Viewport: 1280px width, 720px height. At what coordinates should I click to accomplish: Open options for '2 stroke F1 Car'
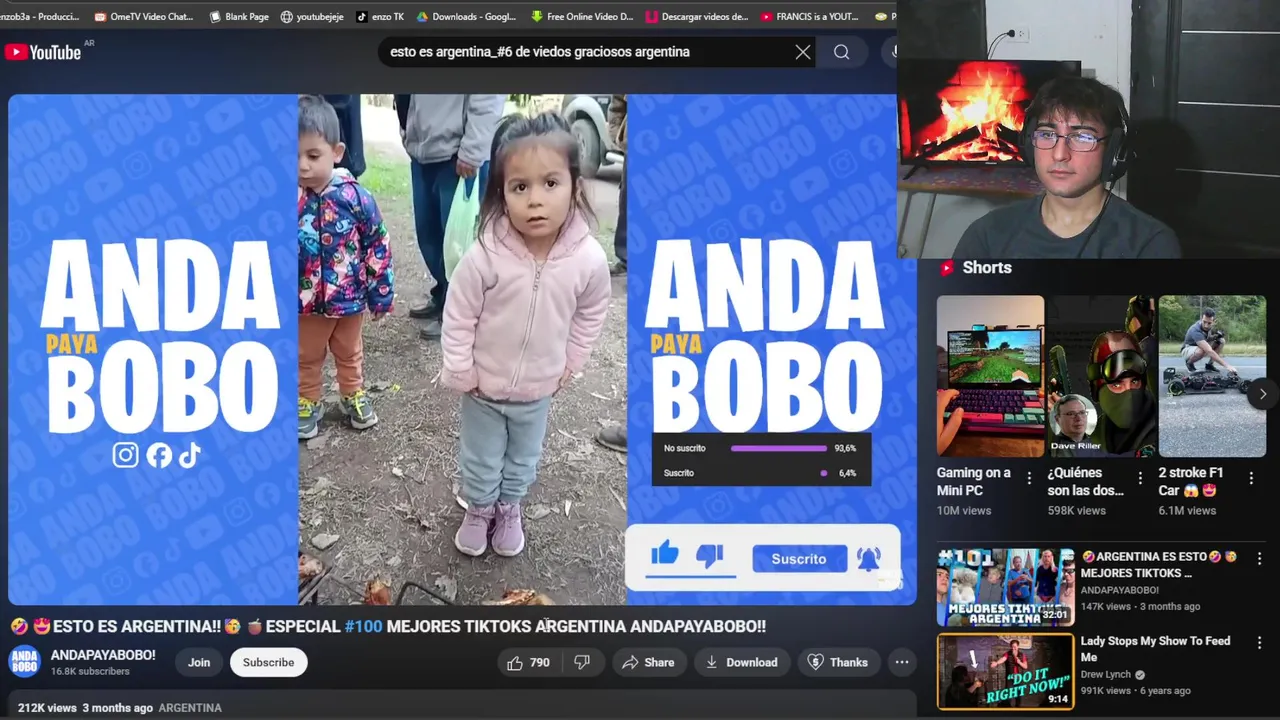pos(1251,479)
